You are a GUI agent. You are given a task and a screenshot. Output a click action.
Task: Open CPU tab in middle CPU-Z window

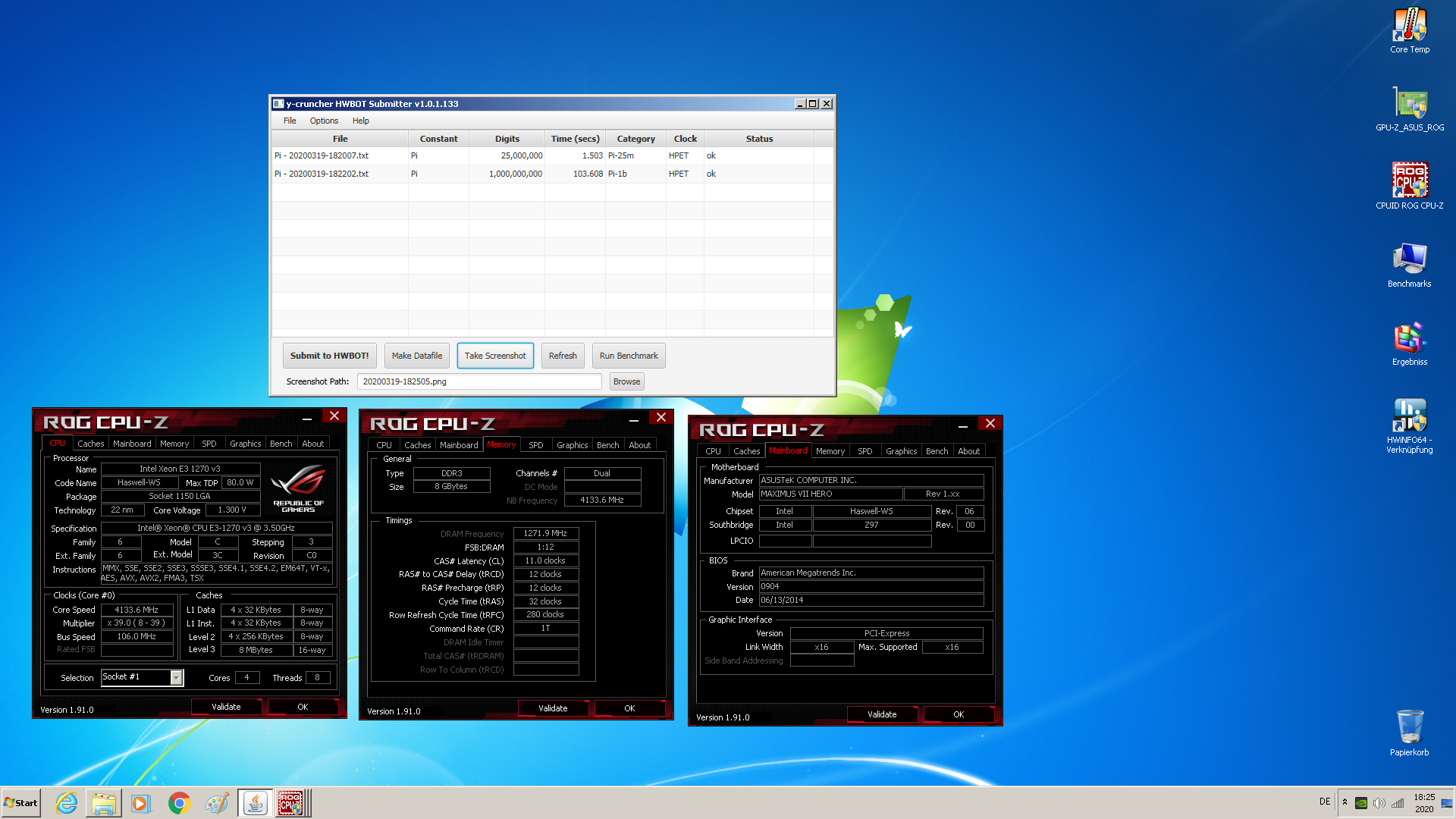384,445
